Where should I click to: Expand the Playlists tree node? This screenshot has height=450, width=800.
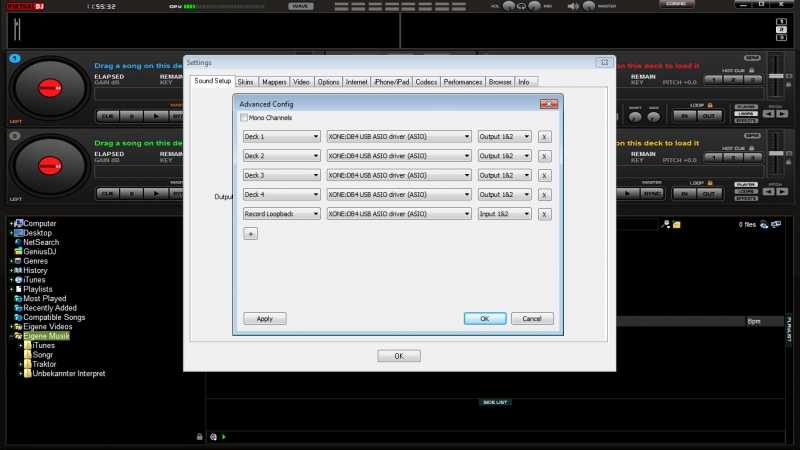11,289
